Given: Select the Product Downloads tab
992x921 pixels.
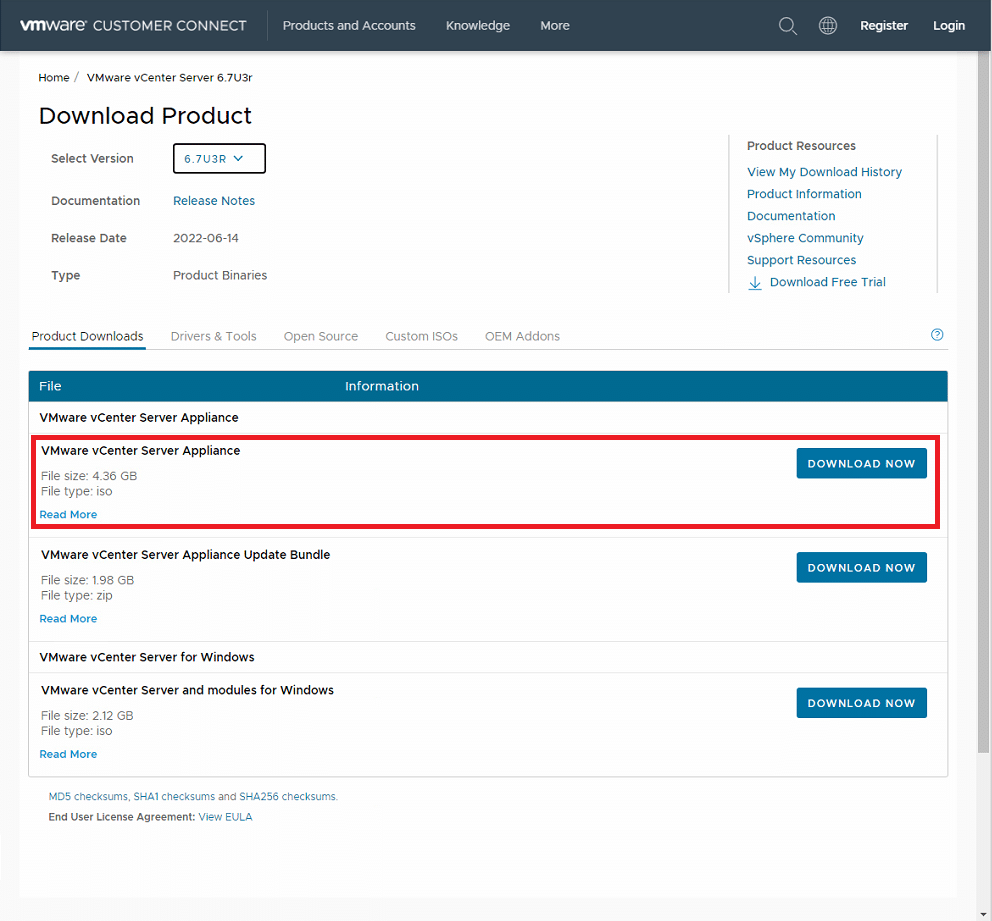Looking at the screenshot, I should click(87, 337).
